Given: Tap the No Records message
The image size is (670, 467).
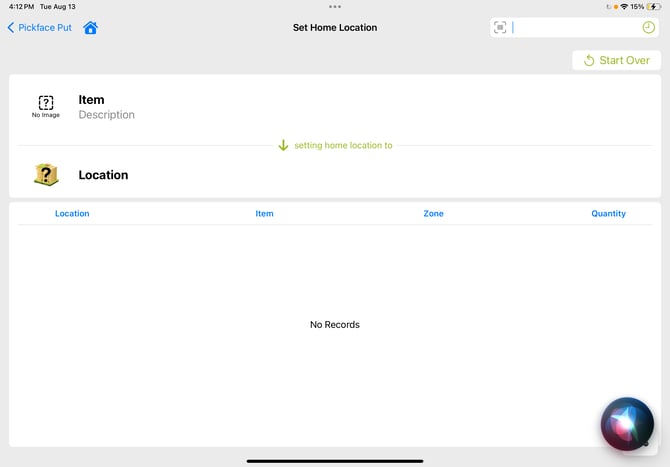Looking at the screenshot, I should (x=335, y=325).
